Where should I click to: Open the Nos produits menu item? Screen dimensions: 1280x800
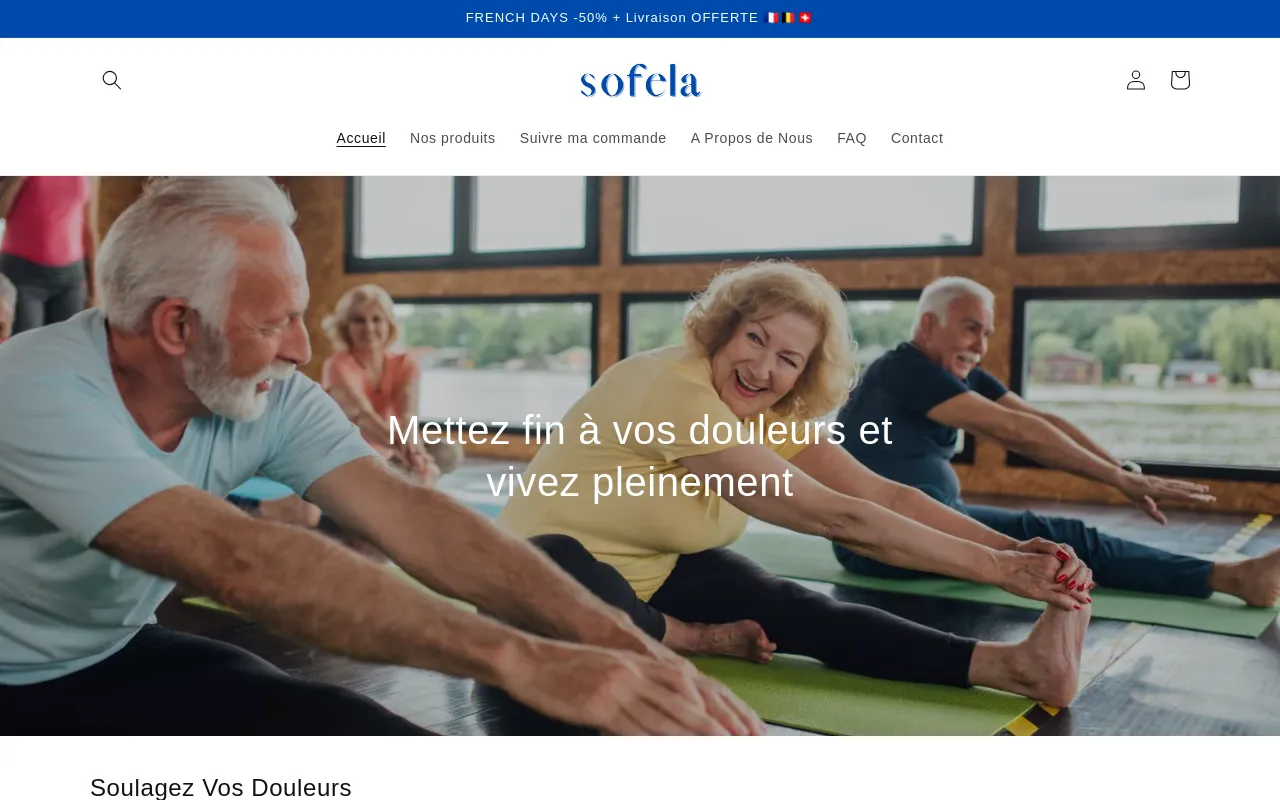coord(452,138)
